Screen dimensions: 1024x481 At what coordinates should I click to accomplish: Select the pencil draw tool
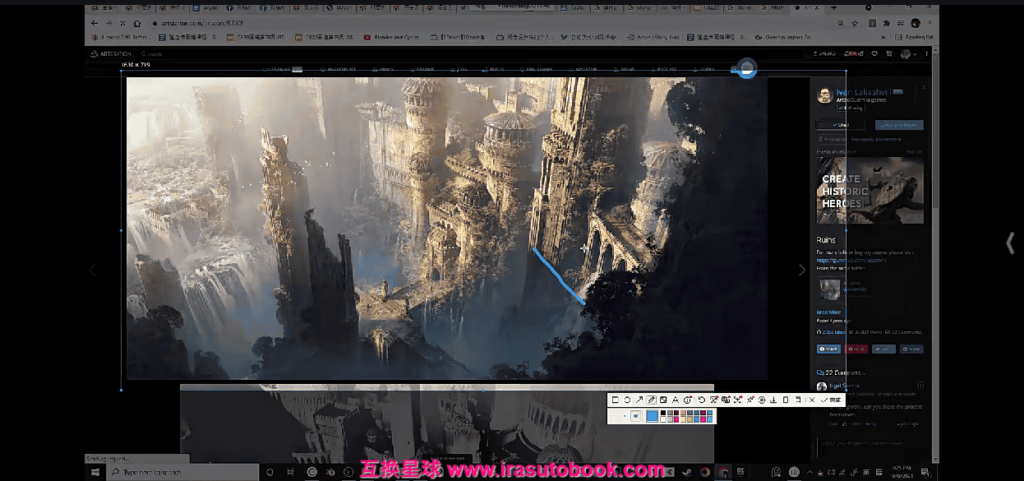651,399
